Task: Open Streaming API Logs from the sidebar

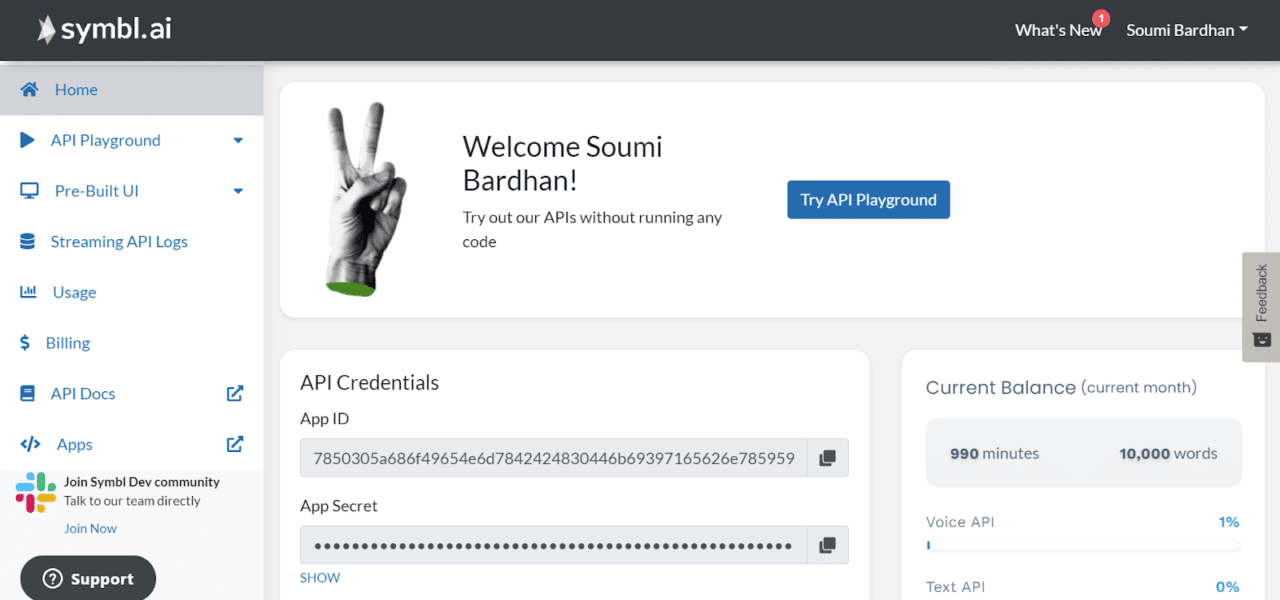Action: (x=27, y=241)
